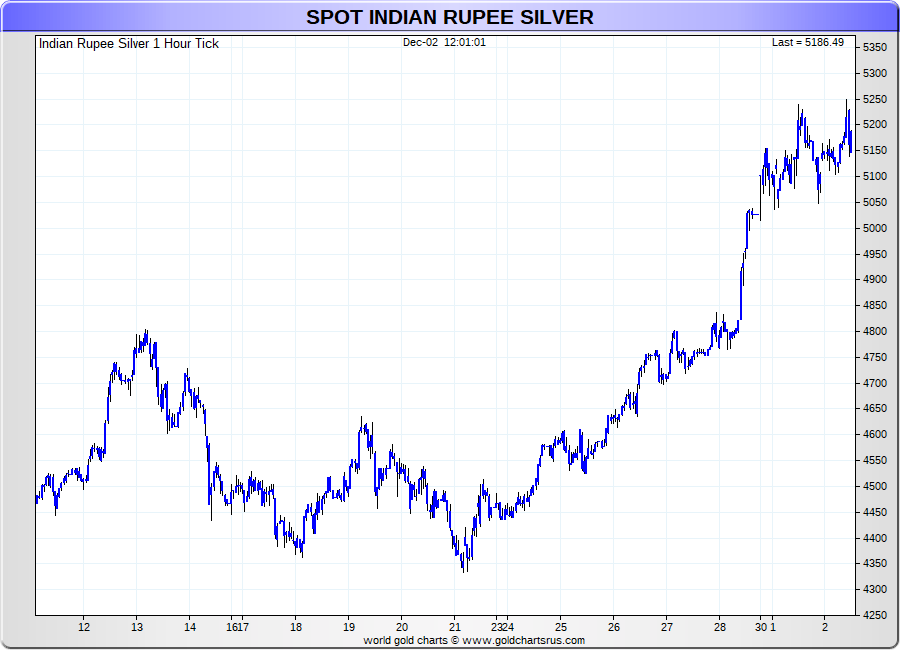Screen dimensions: 900x650
Task: Click the 'Last = 5186.49' value
Action: point(808,42)
